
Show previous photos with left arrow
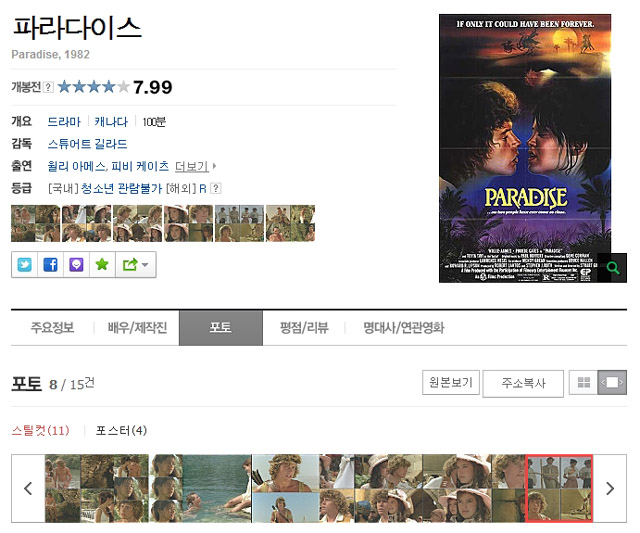point(28,488)
